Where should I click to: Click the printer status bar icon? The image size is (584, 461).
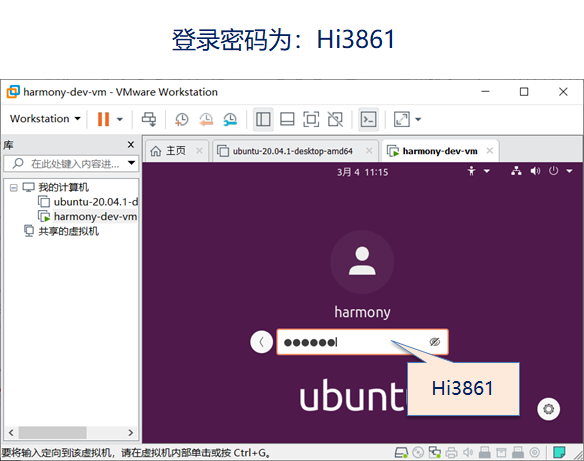[x=451, y=452]
